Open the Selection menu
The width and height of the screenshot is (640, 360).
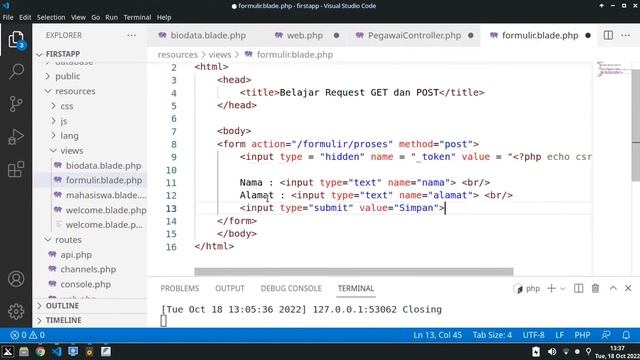tap(51, 17)
